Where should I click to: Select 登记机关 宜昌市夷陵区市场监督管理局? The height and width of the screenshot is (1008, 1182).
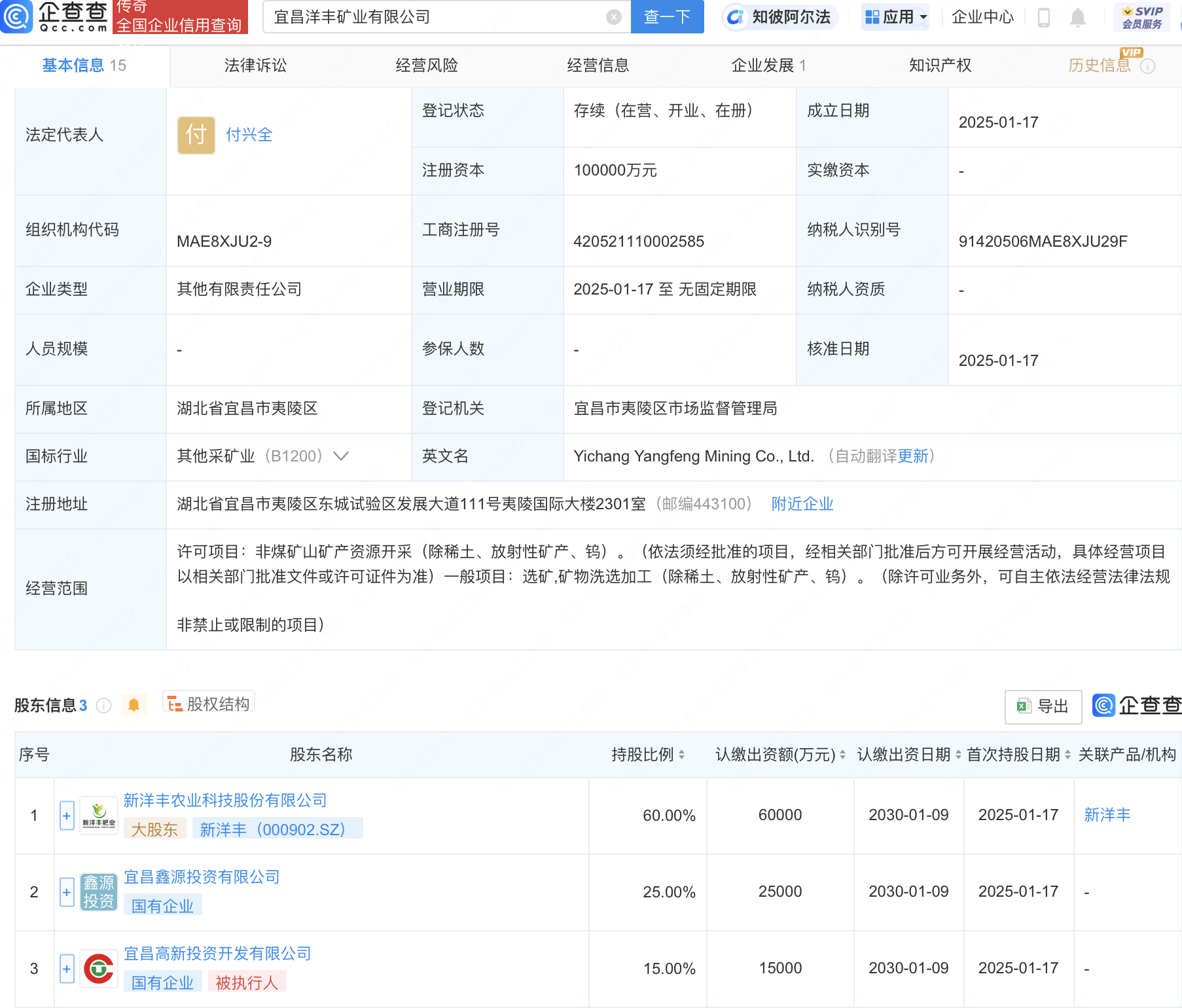pos(675,408)
